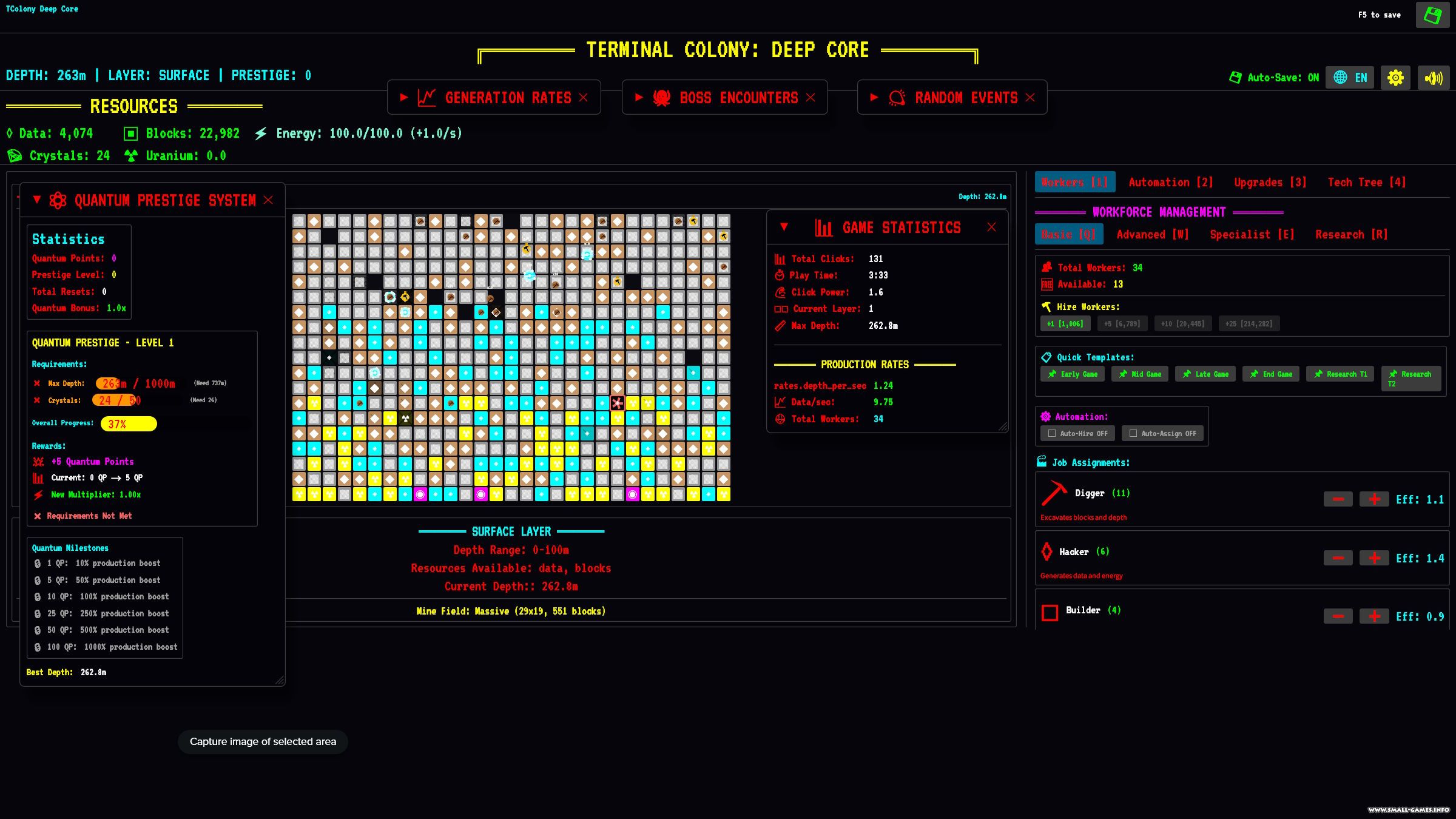Increase Digger count with plus button
This screenshot has height=819, width=1456.
[1374, 499]
